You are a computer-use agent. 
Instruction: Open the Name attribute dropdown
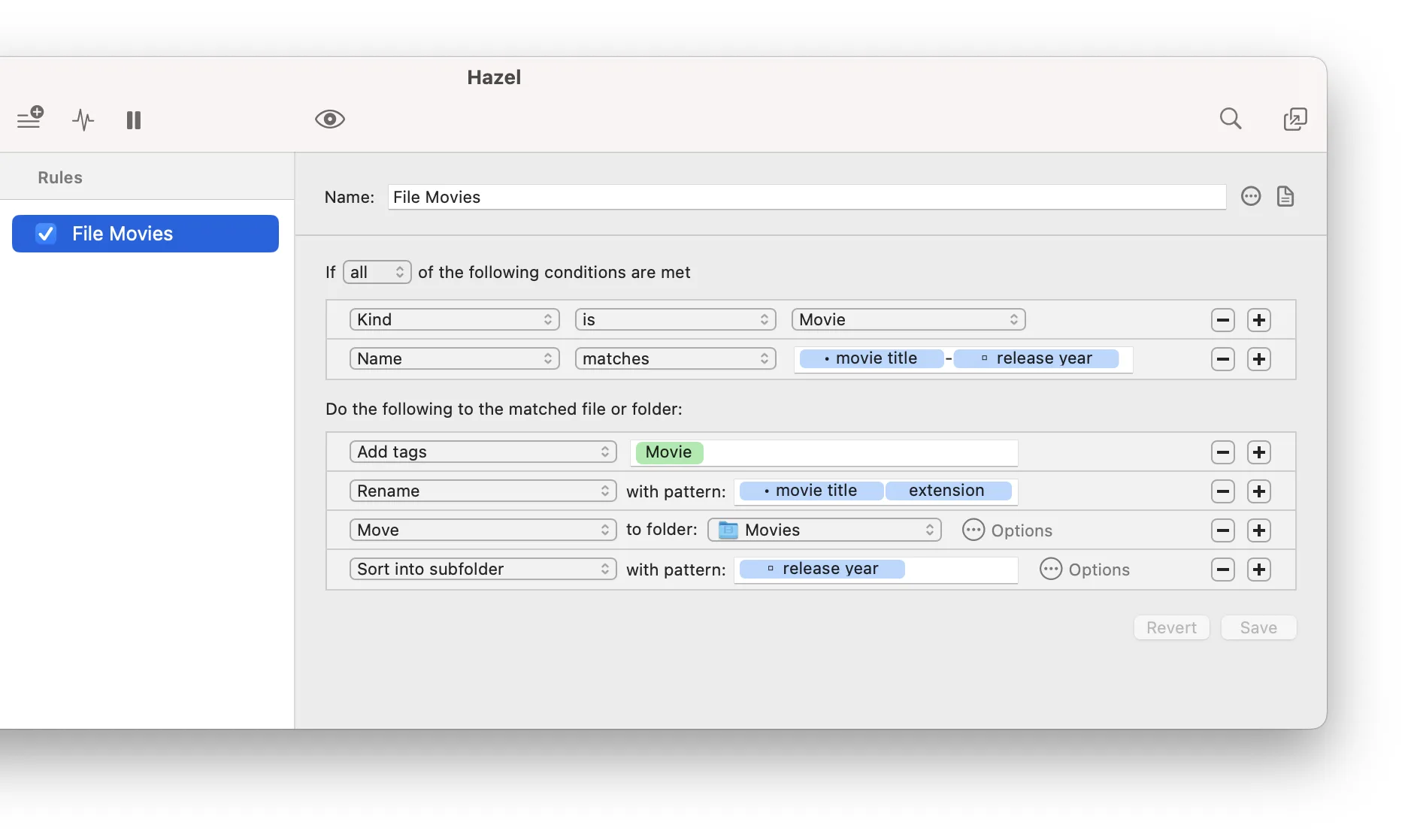coord(454,358)
